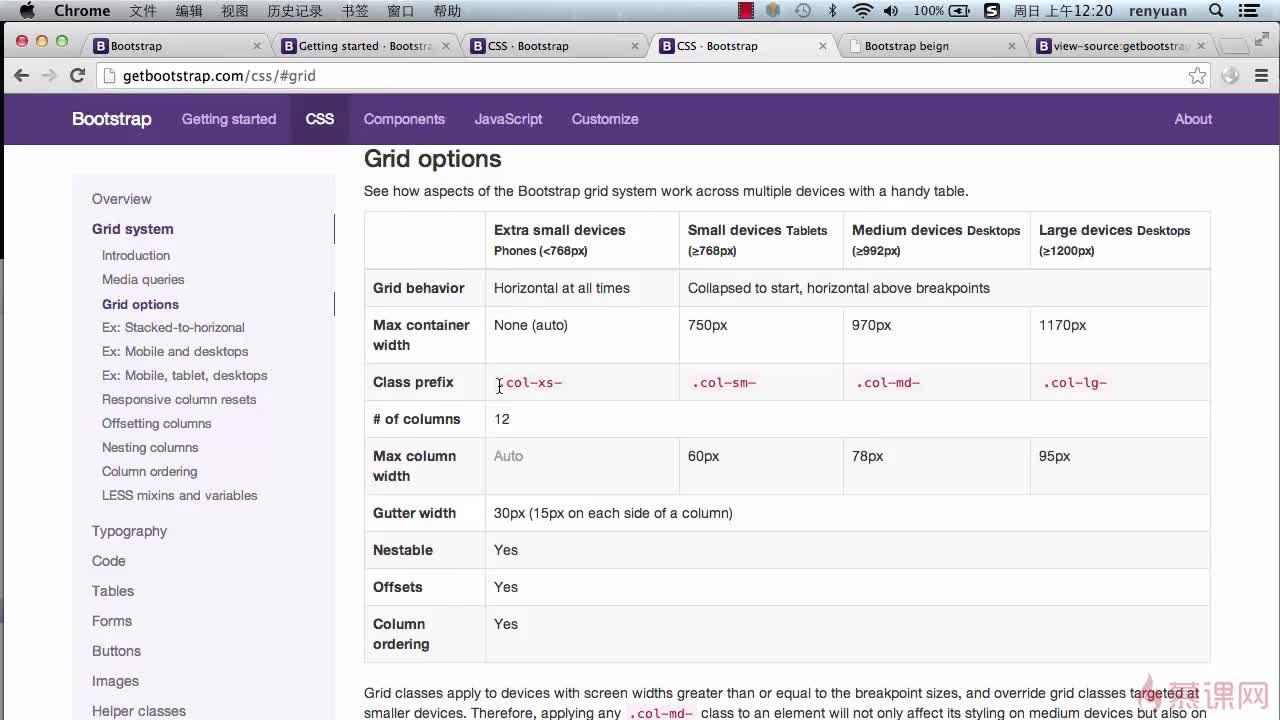The width and height of the screenshot is (1280, 720).
Task: Open the volume speaker icon
Action: click(893, 11)
